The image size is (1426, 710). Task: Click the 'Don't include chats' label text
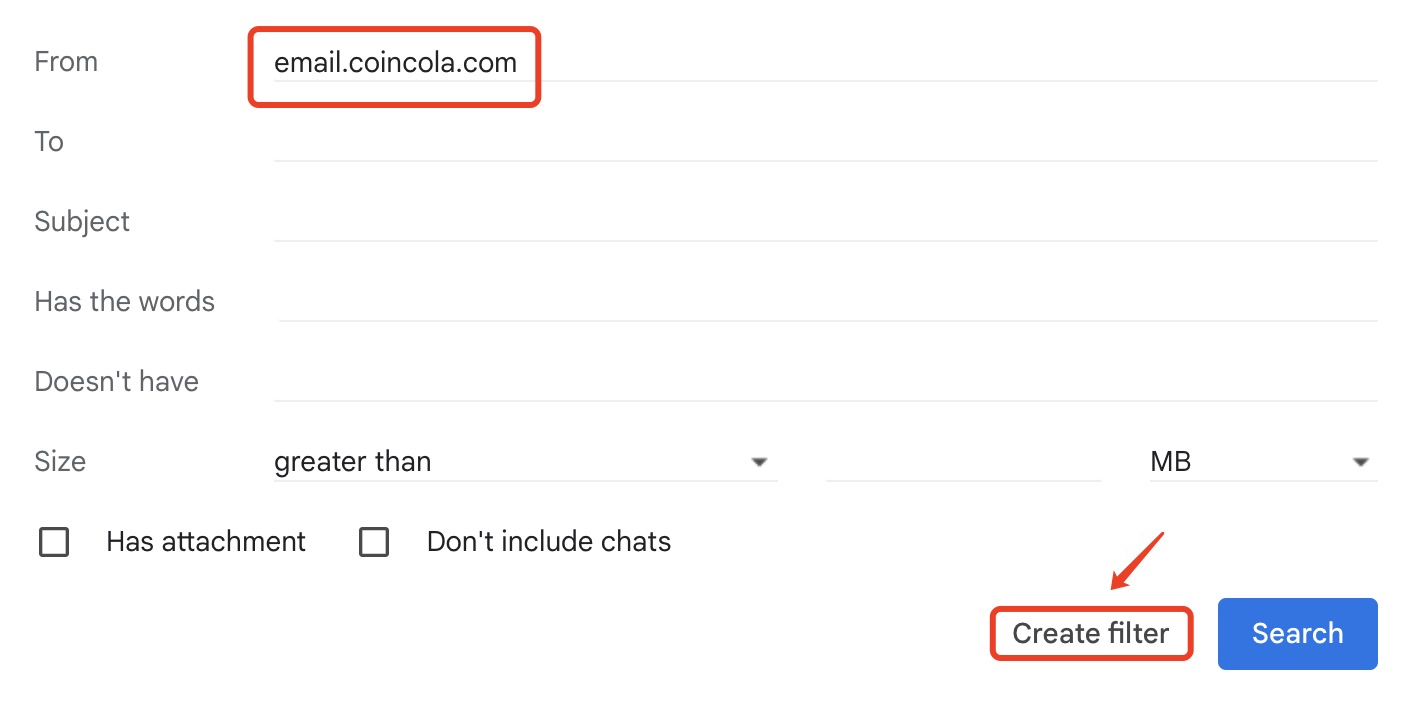(x=548, y=542)
